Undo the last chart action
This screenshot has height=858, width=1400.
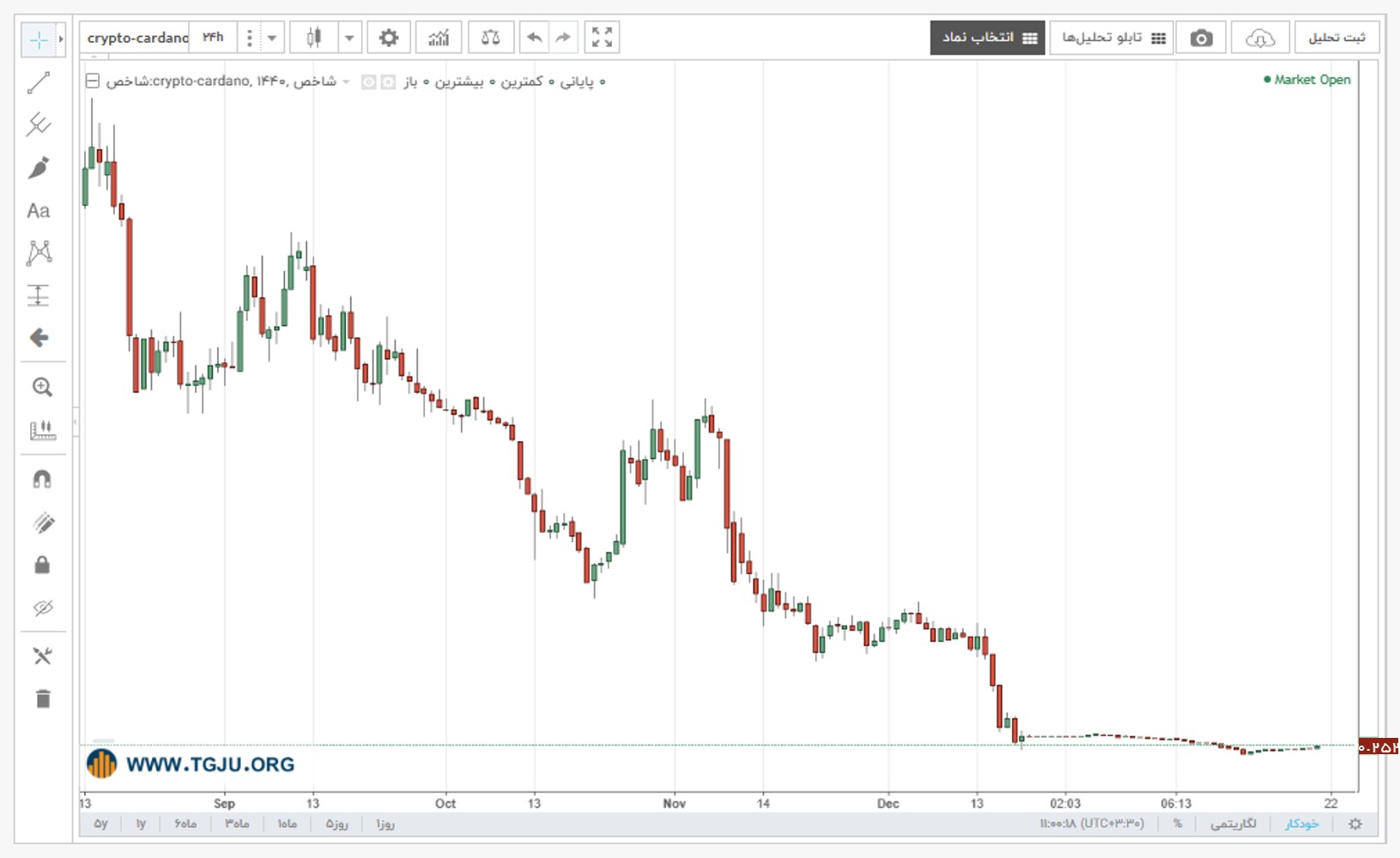(x=534, y=38)
